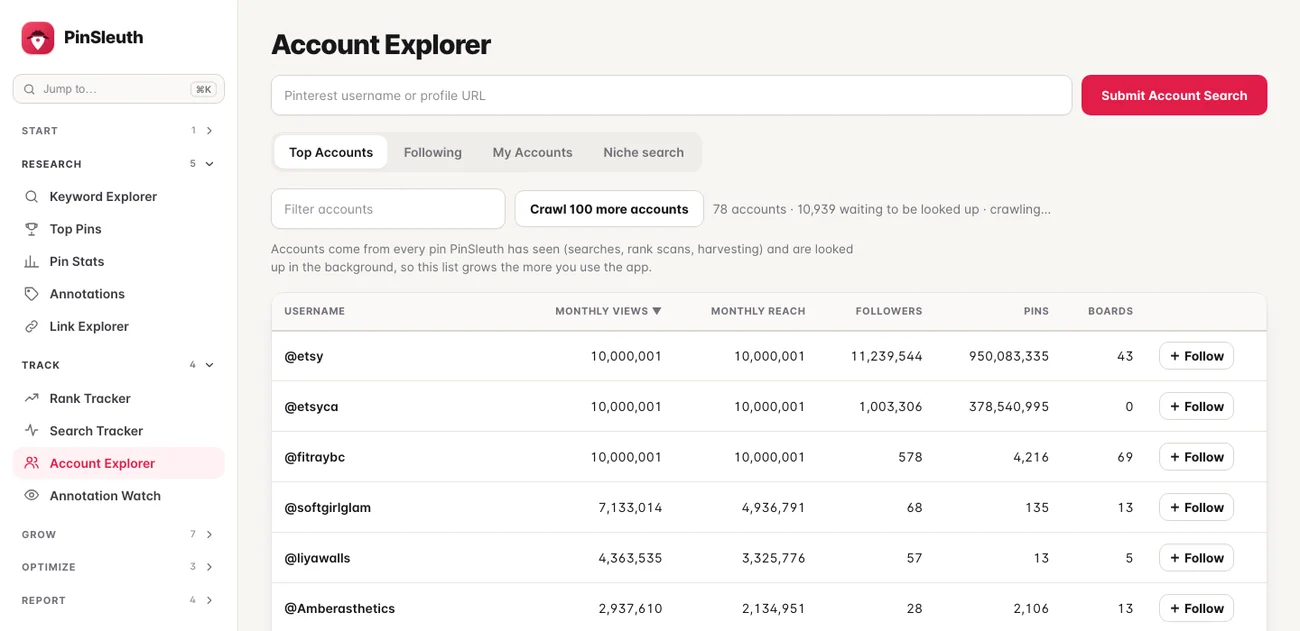Click the Username column header

[x=315, y=311]
